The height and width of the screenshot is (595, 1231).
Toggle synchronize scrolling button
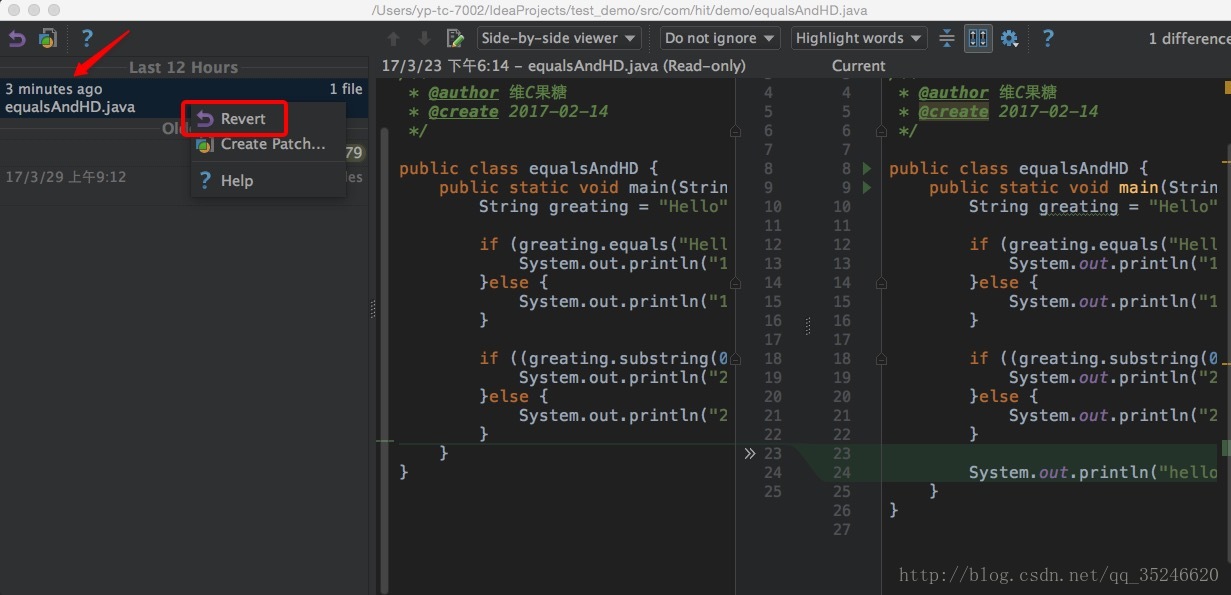click(x=977, y=38)
